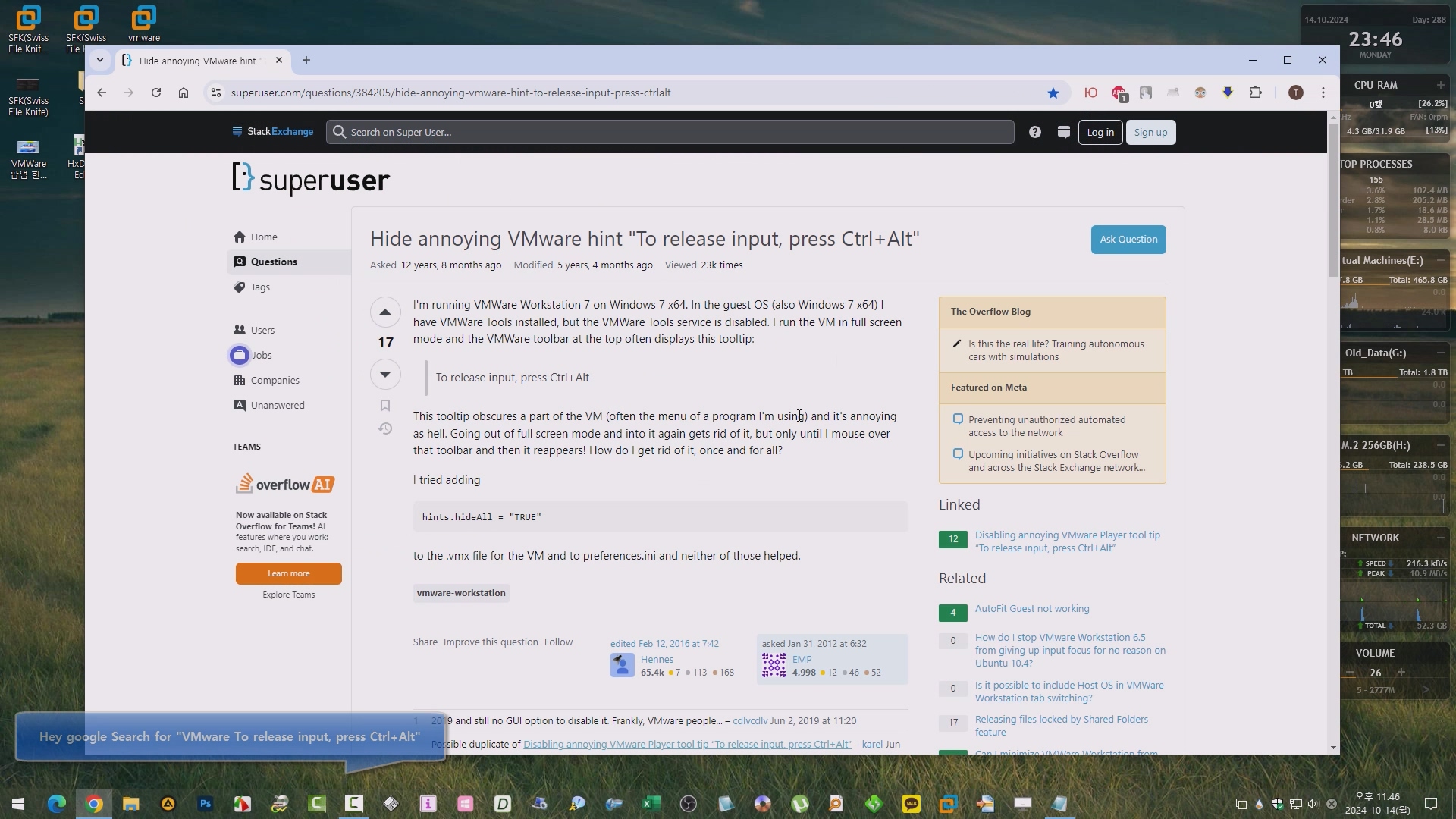Click the Chrome home icon

[x=184, y=93]
